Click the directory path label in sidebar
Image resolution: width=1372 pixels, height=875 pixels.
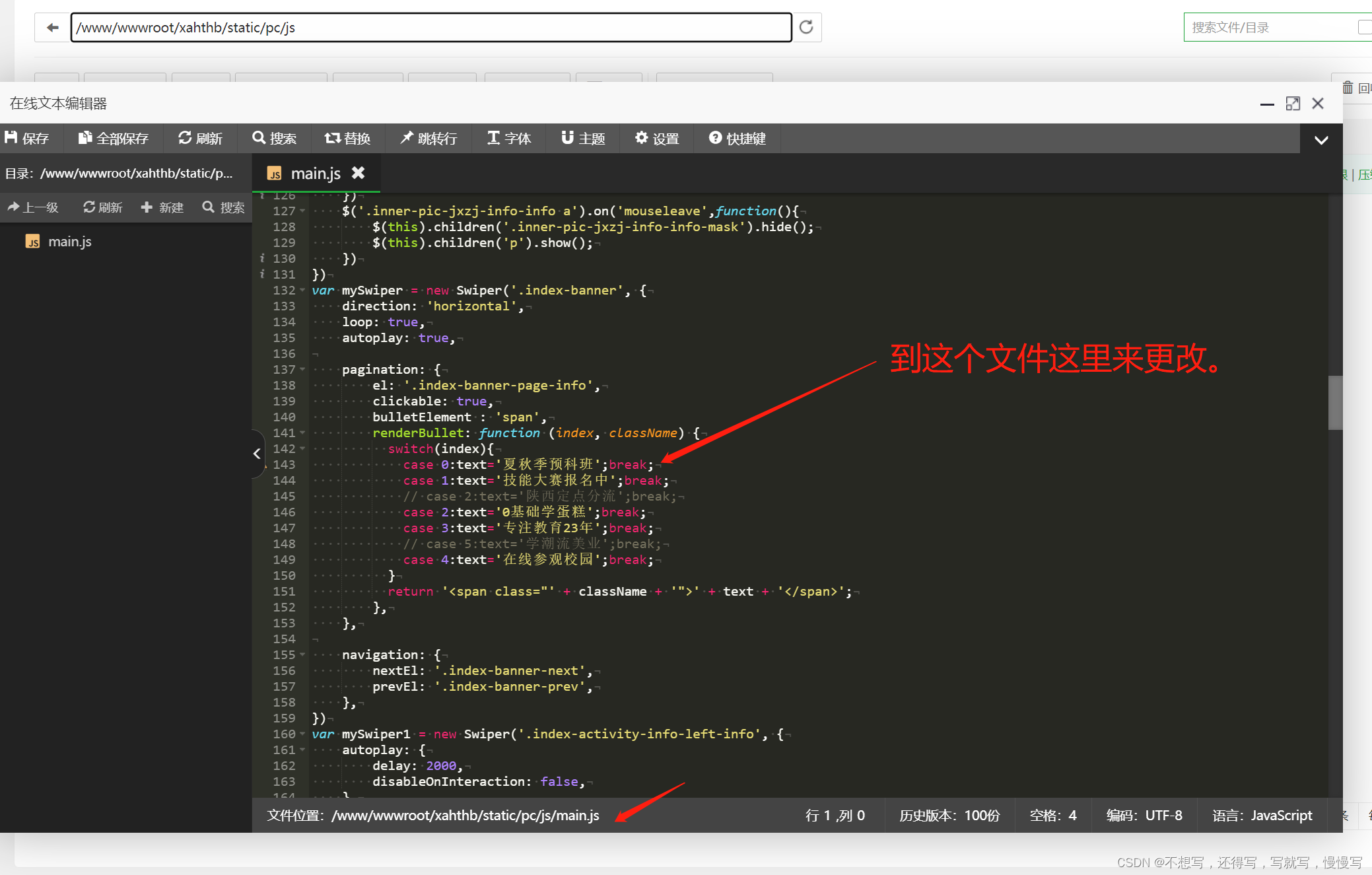[x=120, y=174]
